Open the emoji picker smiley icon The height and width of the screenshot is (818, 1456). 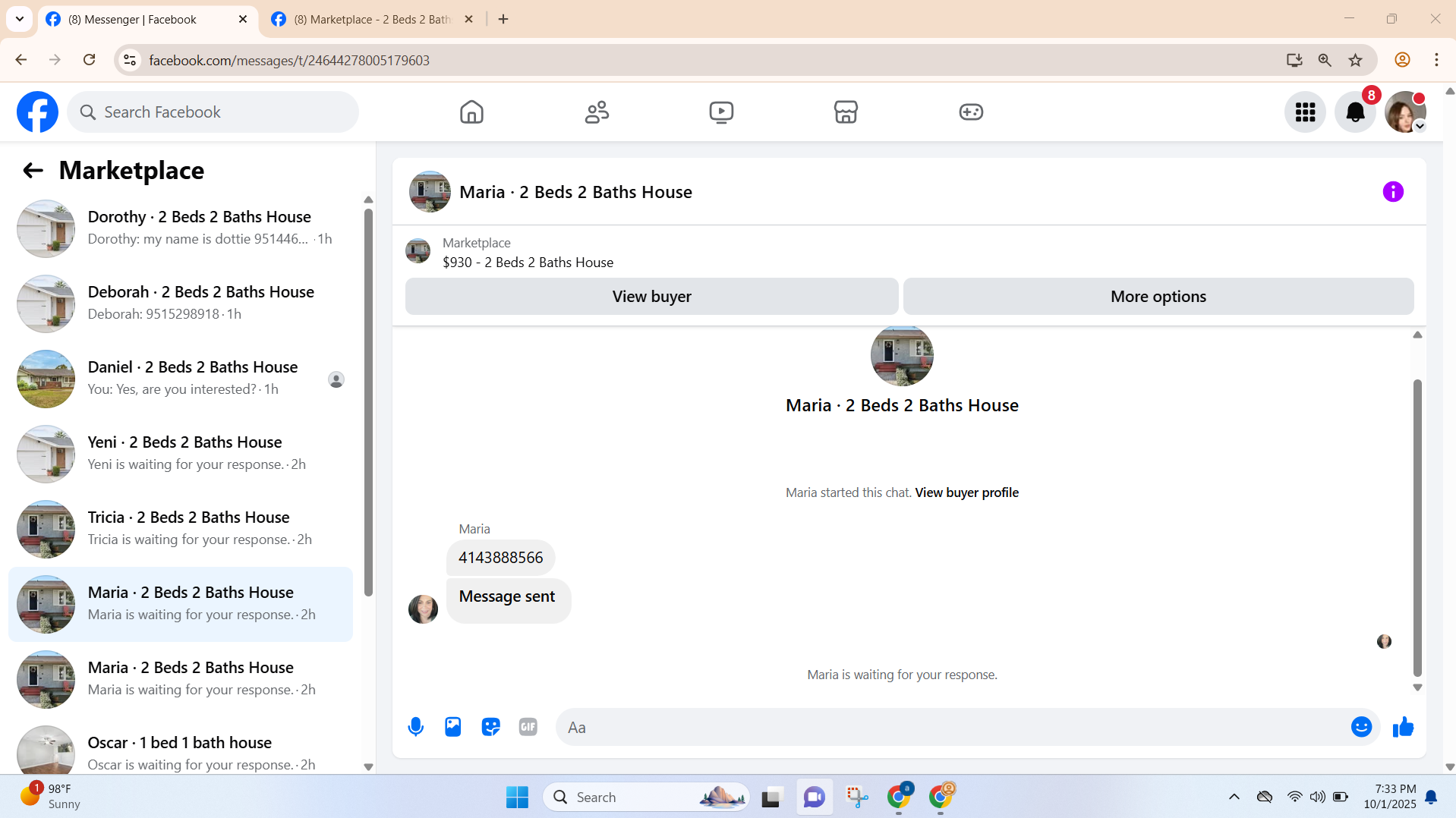(1361, 727)
